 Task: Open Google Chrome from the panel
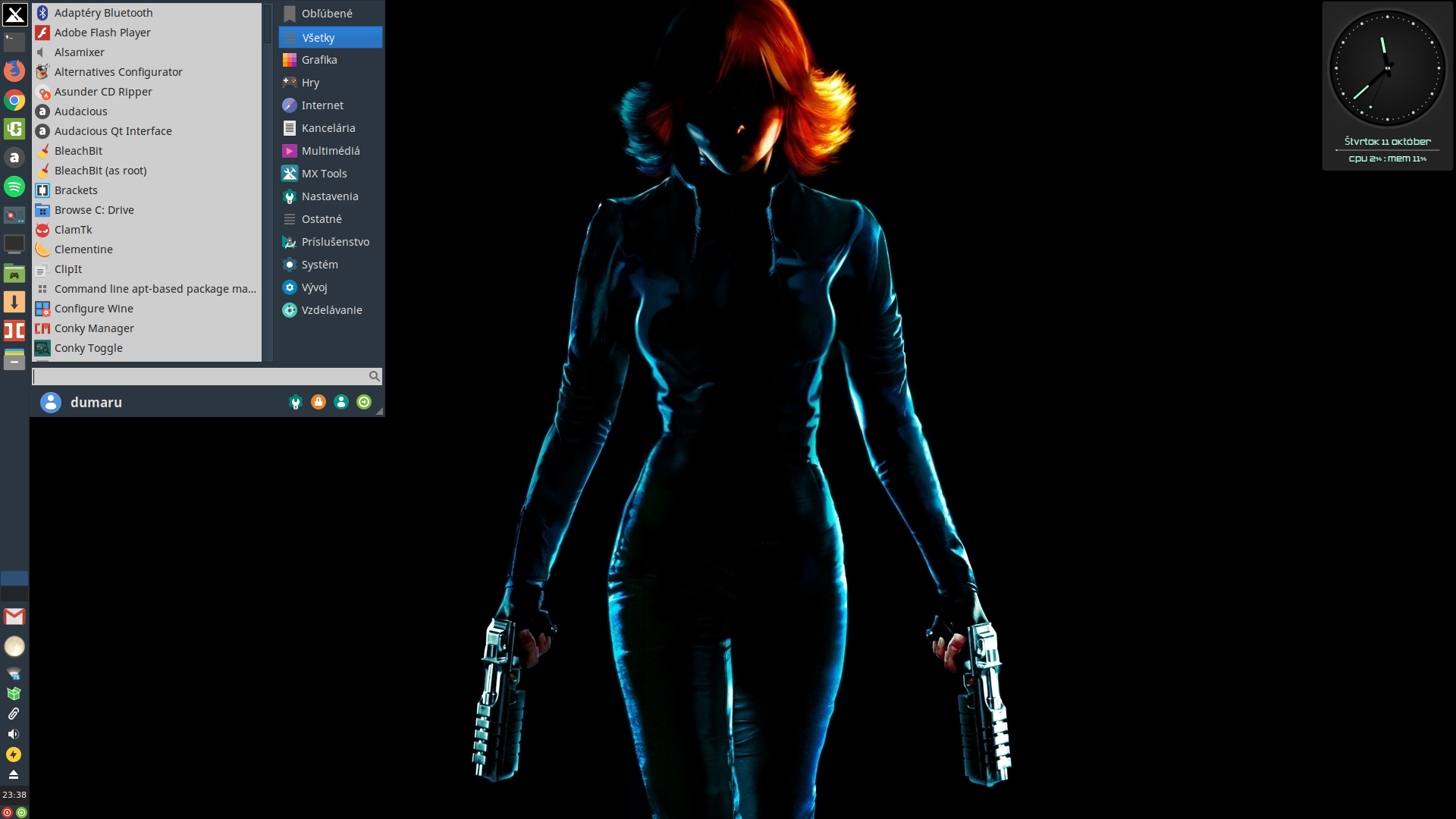[x=14, y=100]
